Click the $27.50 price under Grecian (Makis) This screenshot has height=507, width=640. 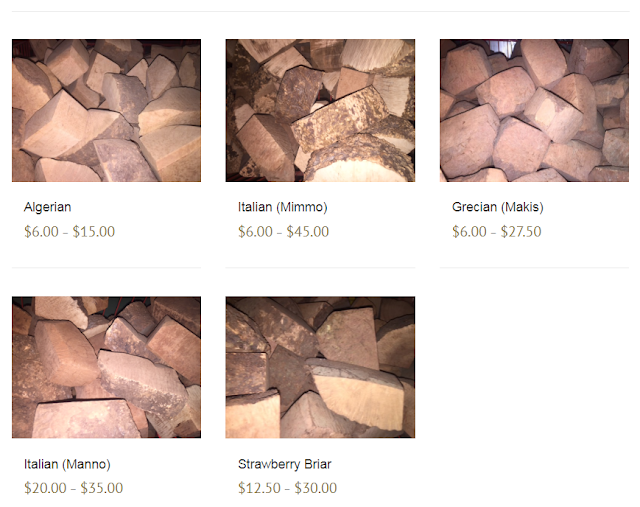[x=521, y=231]
